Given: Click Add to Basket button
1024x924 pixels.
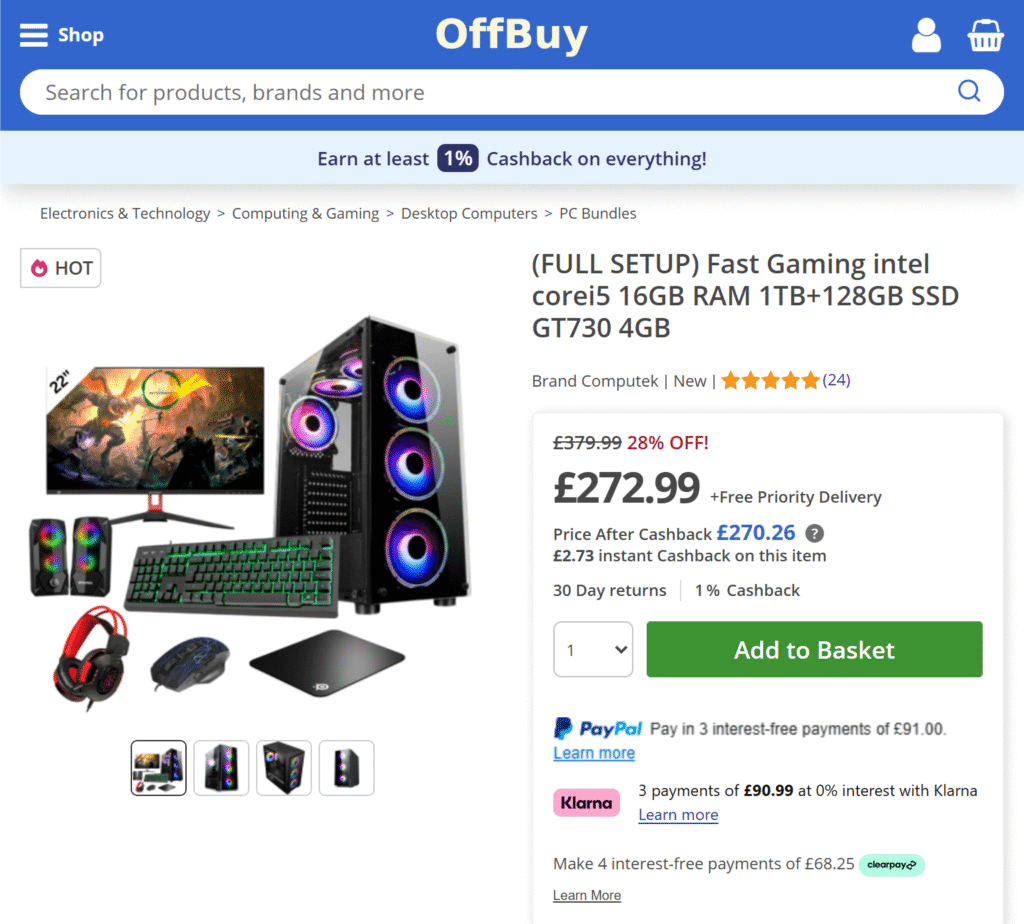Looking at the screenshot, I should (x=814, y=650).
